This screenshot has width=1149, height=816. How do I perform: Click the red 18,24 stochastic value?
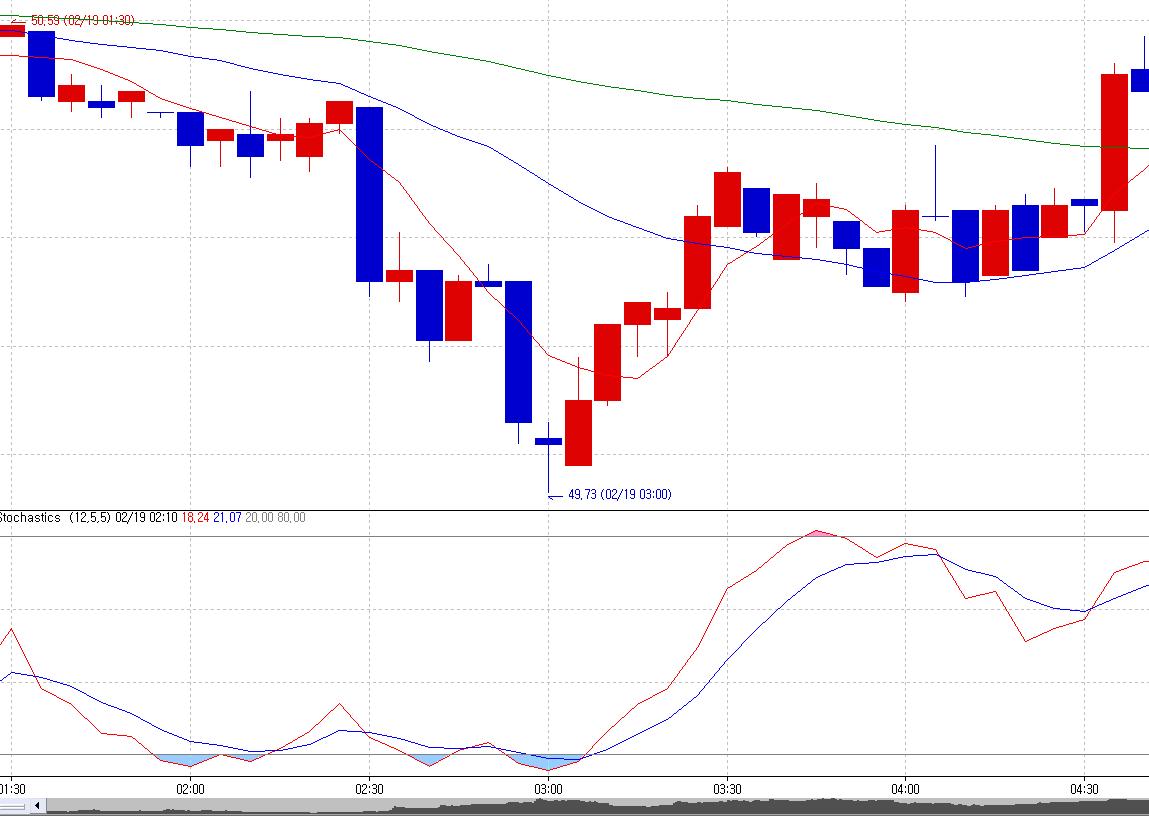195,518
